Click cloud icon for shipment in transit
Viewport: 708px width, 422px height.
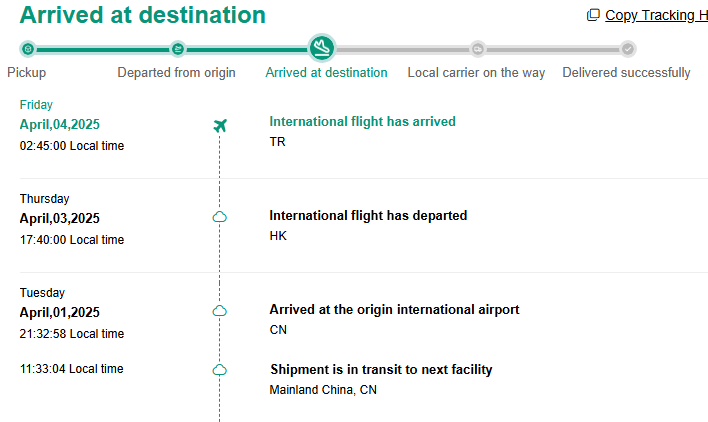tap(220, 370)
